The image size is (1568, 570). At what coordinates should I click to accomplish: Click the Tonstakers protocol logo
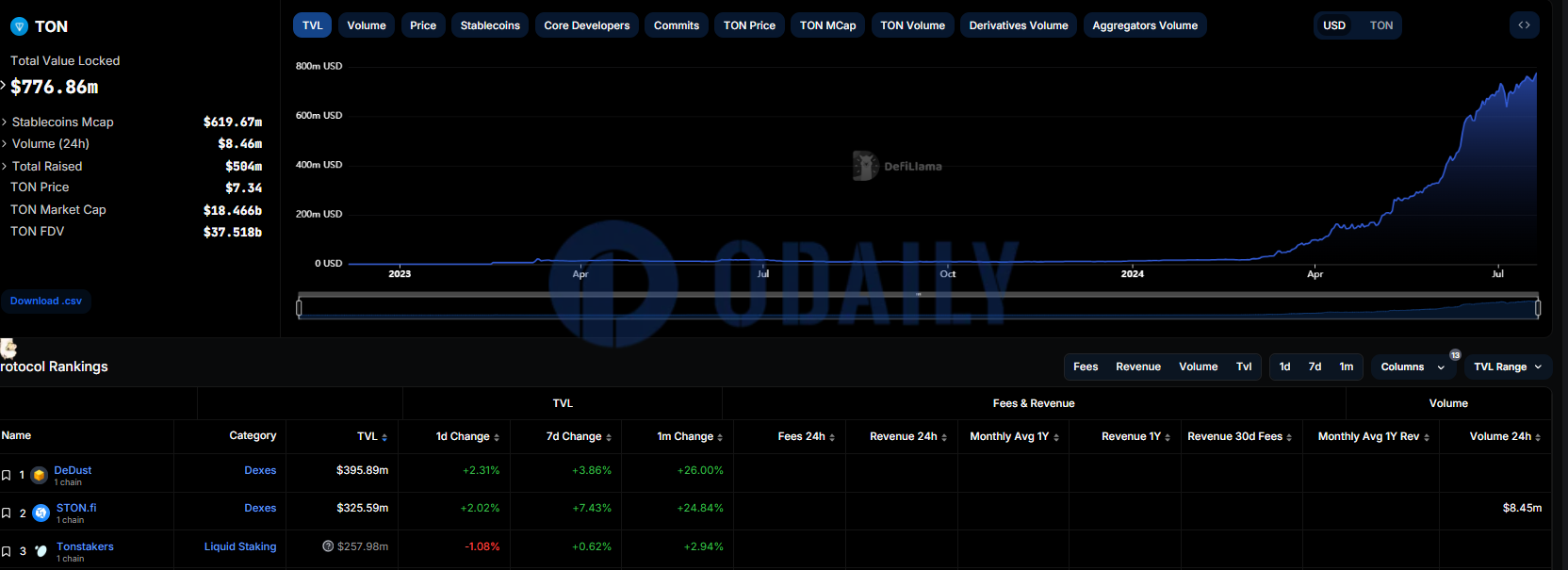pyautogui.click(x=41, y=551)
